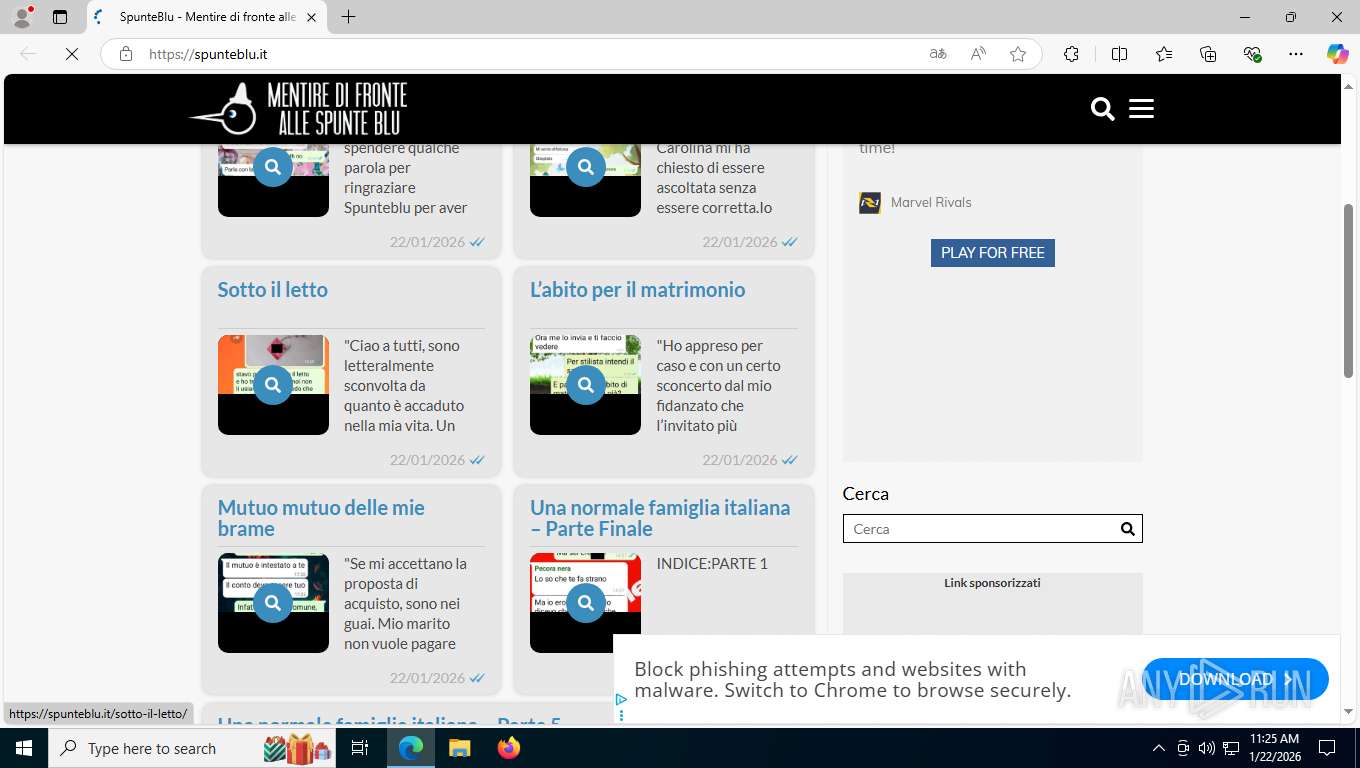Close the SpunteBlu browser tab
Image resolution: width=1360 pixels, height=768 pixels.
tap(311, 17)
